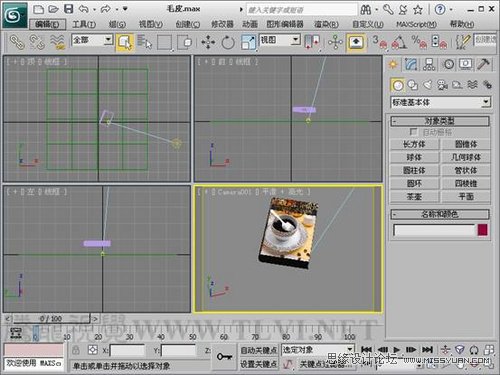
Task: Click the New Scene icon
Action: [x=38, y=9]
